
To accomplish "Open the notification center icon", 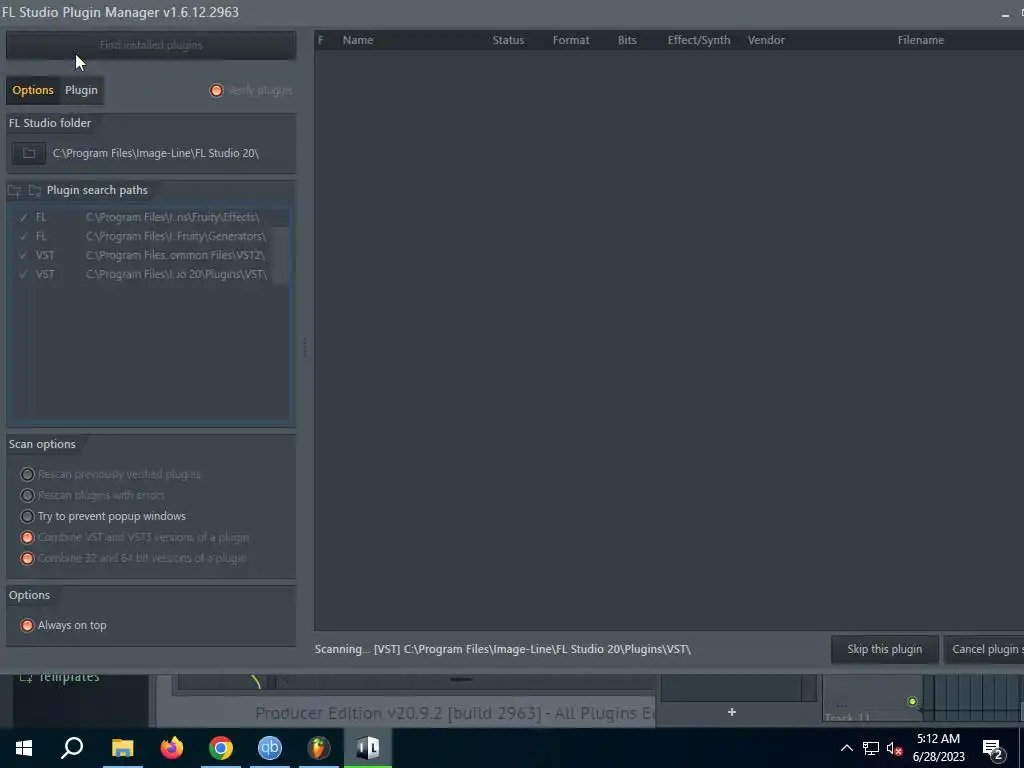I will coord(992,748).
